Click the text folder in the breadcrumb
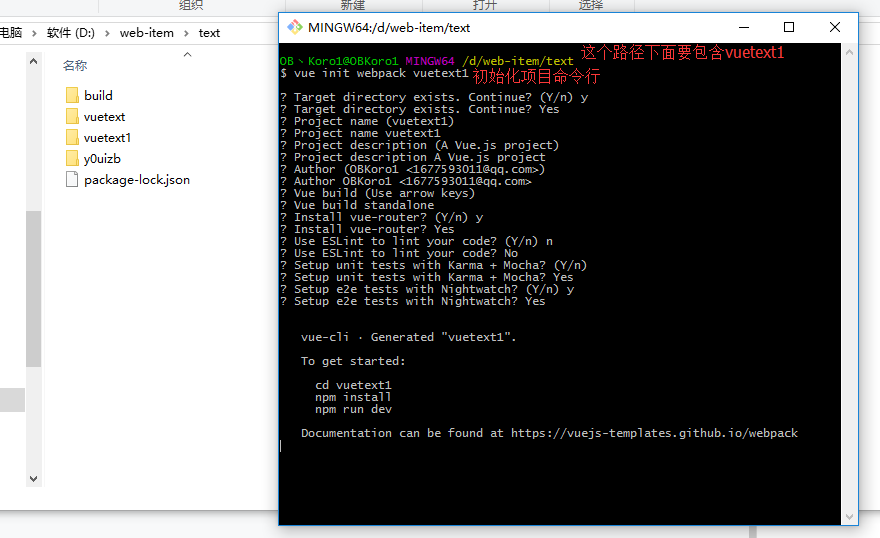 [209, 33]
